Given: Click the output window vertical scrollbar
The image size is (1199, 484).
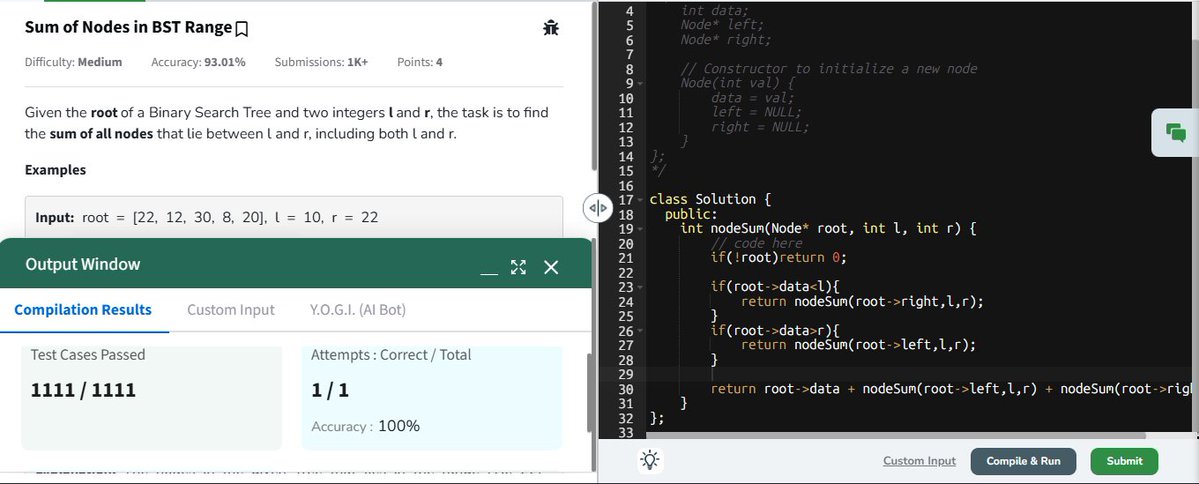Looking at the screenshot, I should coord(589,392).
